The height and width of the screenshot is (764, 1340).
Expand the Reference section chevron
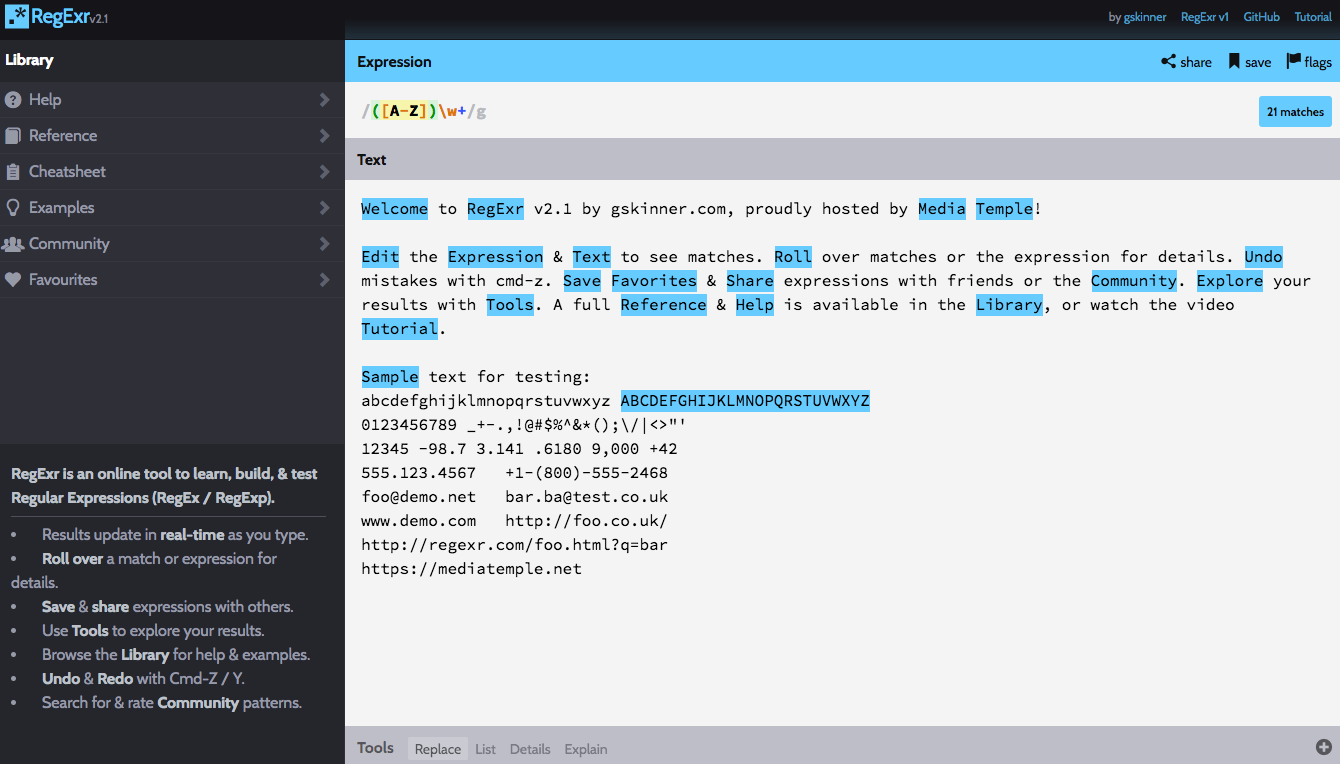pyautogui.click(x=324, y=136)
